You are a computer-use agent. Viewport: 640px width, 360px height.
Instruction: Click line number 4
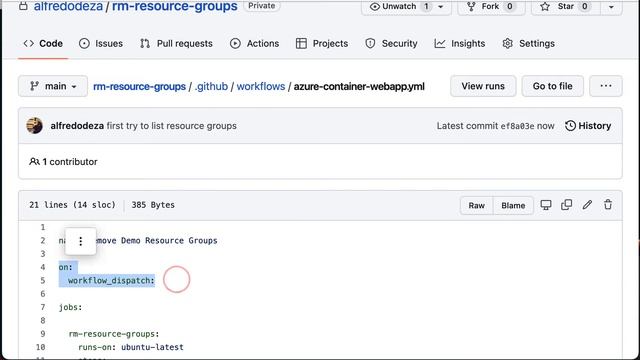[42, 267]
